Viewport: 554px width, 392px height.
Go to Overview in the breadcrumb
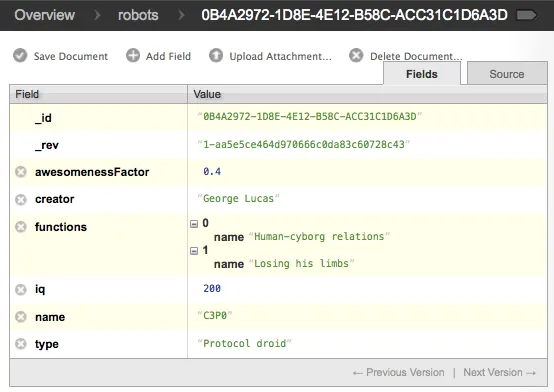click(x=45, y=15)
